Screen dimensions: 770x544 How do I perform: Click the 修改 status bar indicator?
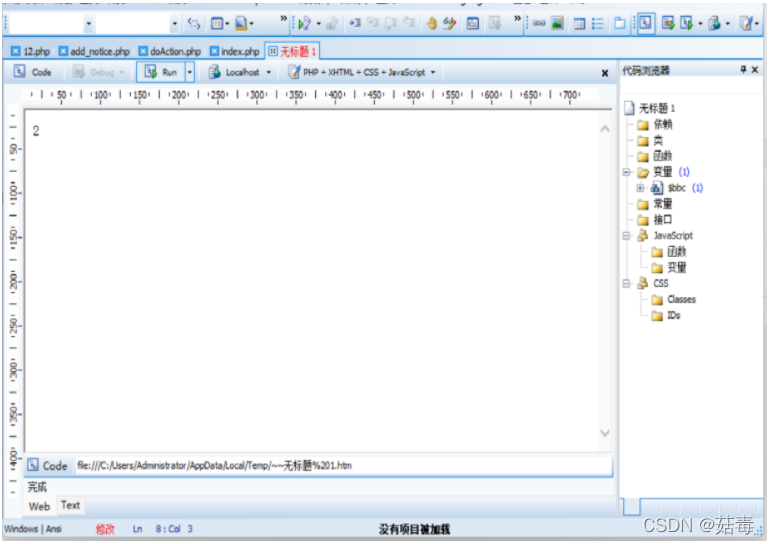point(105,529)
